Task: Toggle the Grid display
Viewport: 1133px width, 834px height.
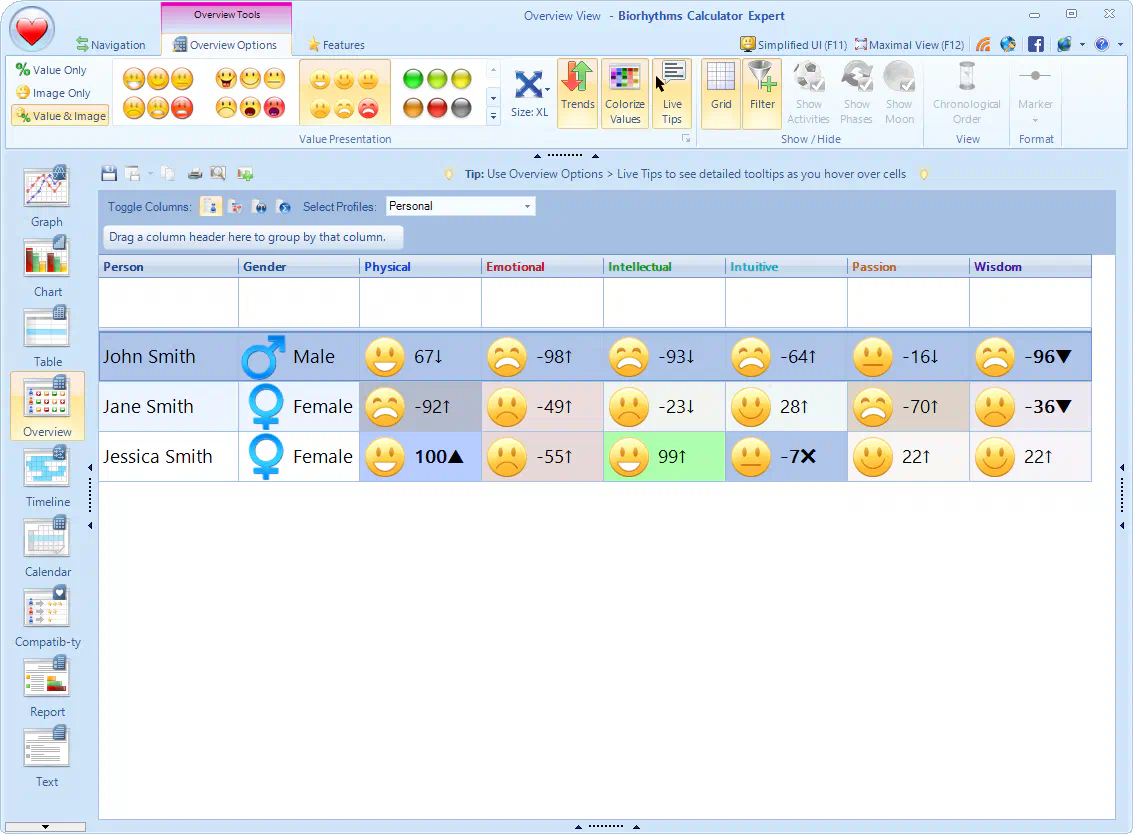Action: [x=720, y=93]
